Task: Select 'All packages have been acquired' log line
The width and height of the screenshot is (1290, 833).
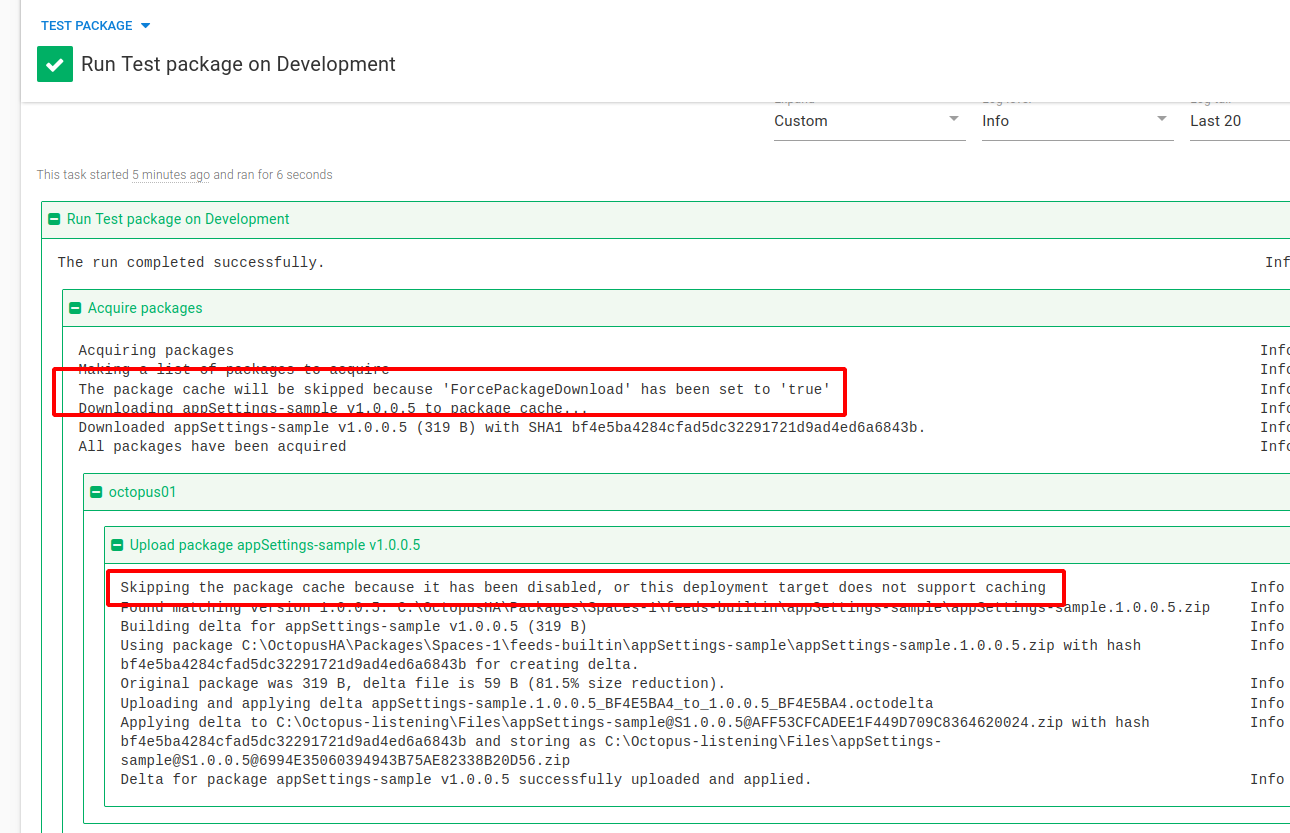Action: [x=212, y=447]
